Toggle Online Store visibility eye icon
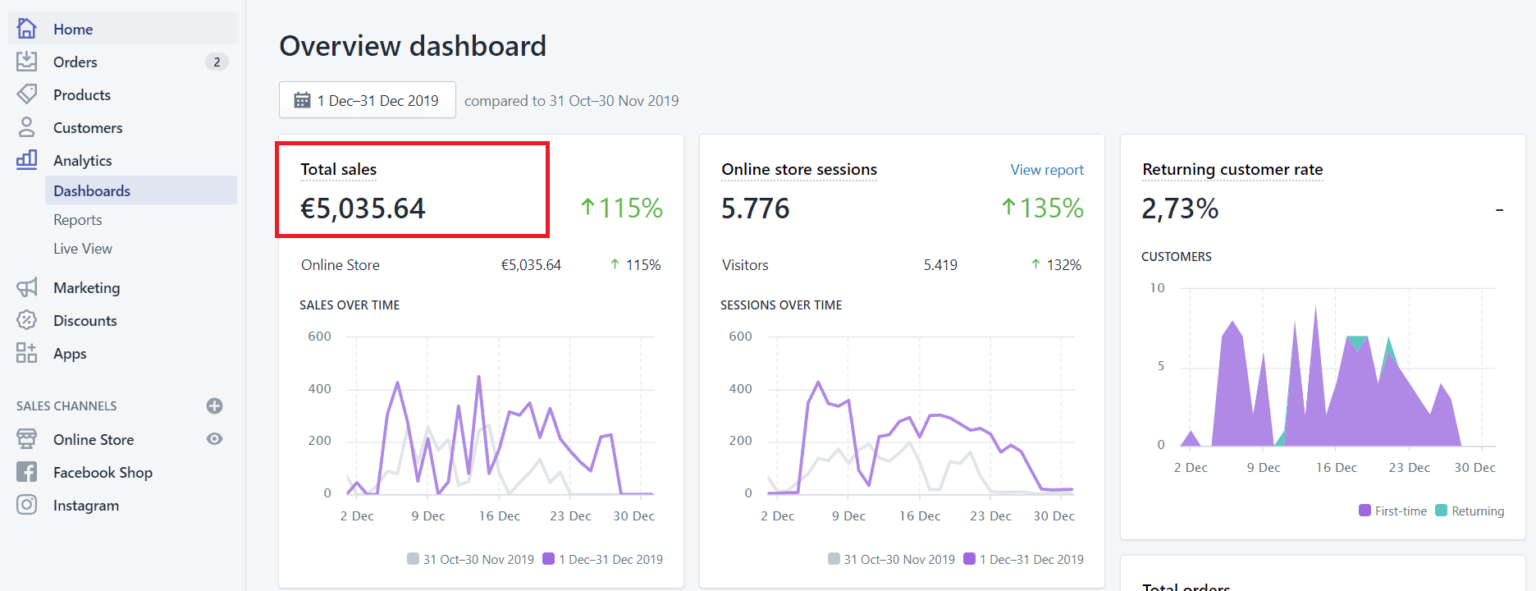Screen dimensions: 1536x591 pos(214,439)
